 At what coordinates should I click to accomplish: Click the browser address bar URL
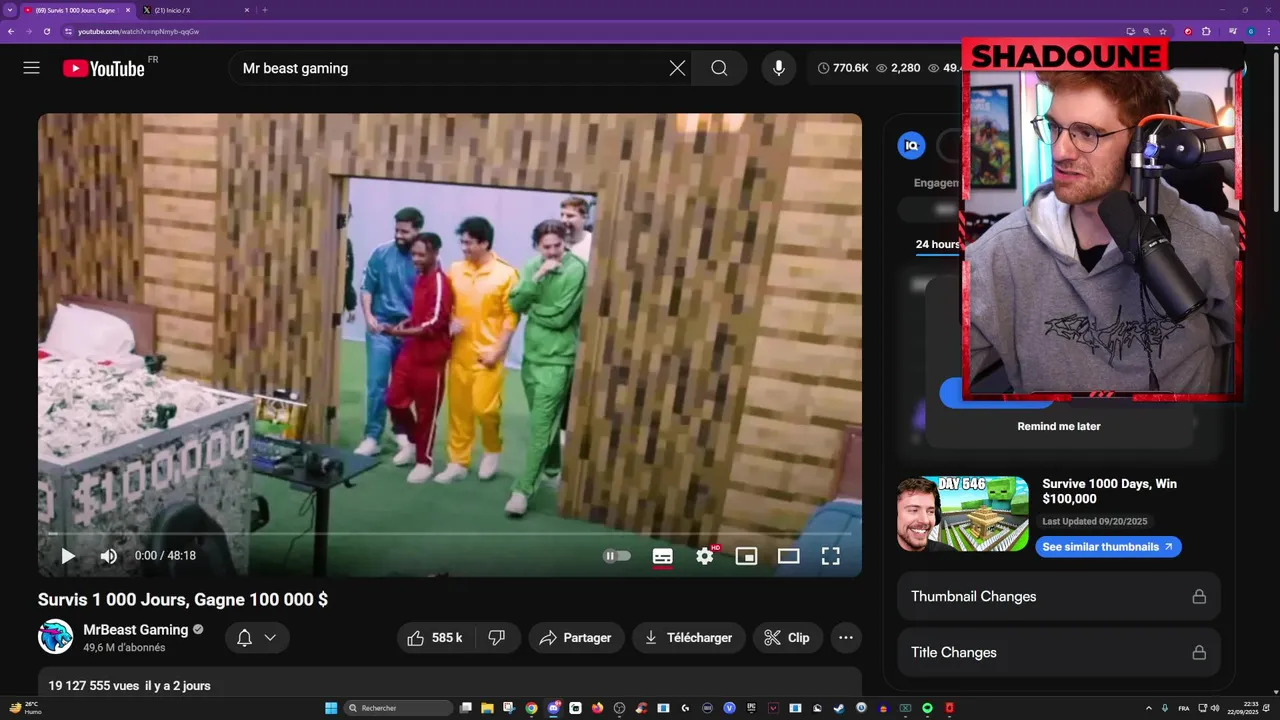tap(139, 31)
